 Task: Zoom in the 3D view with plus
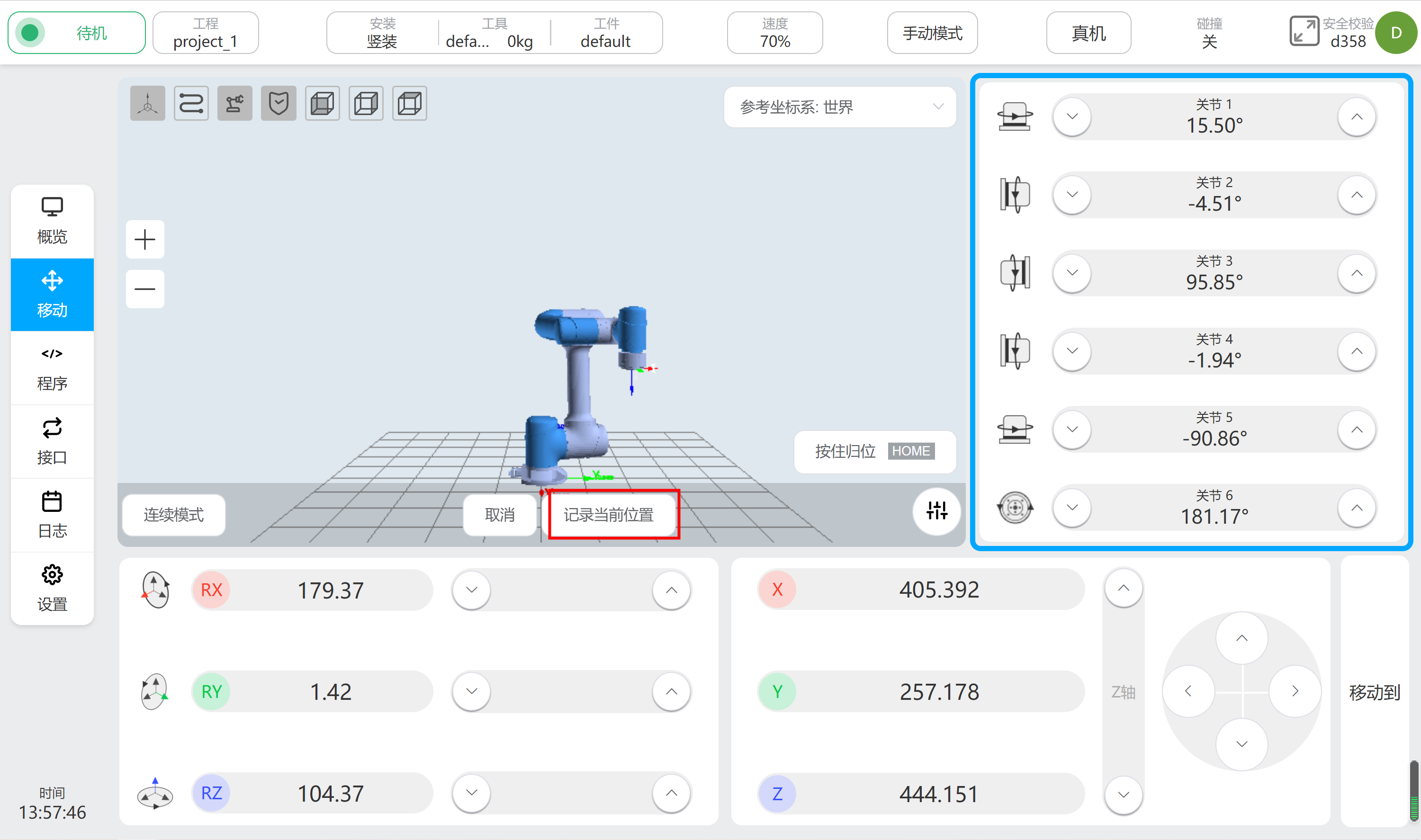145,240
